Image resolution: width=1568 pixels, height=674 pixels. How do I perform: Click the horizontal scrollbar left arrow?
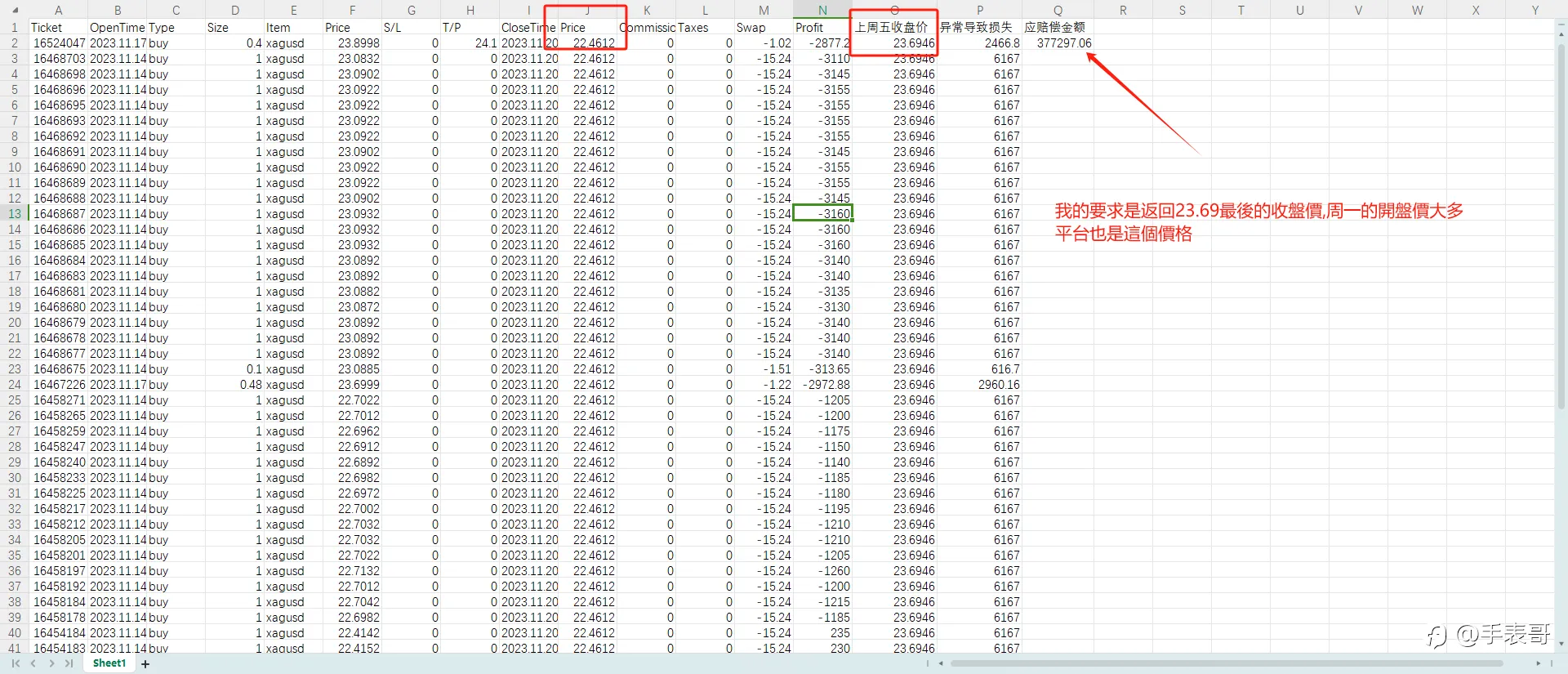941,663
